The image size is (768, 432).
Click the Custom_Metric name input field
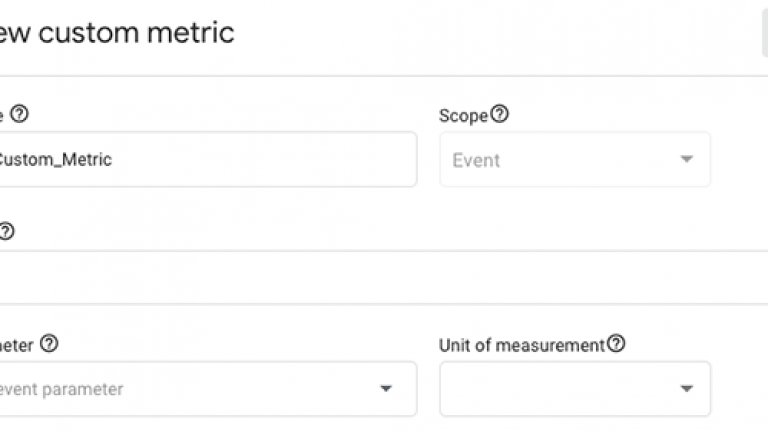(200, 160)
